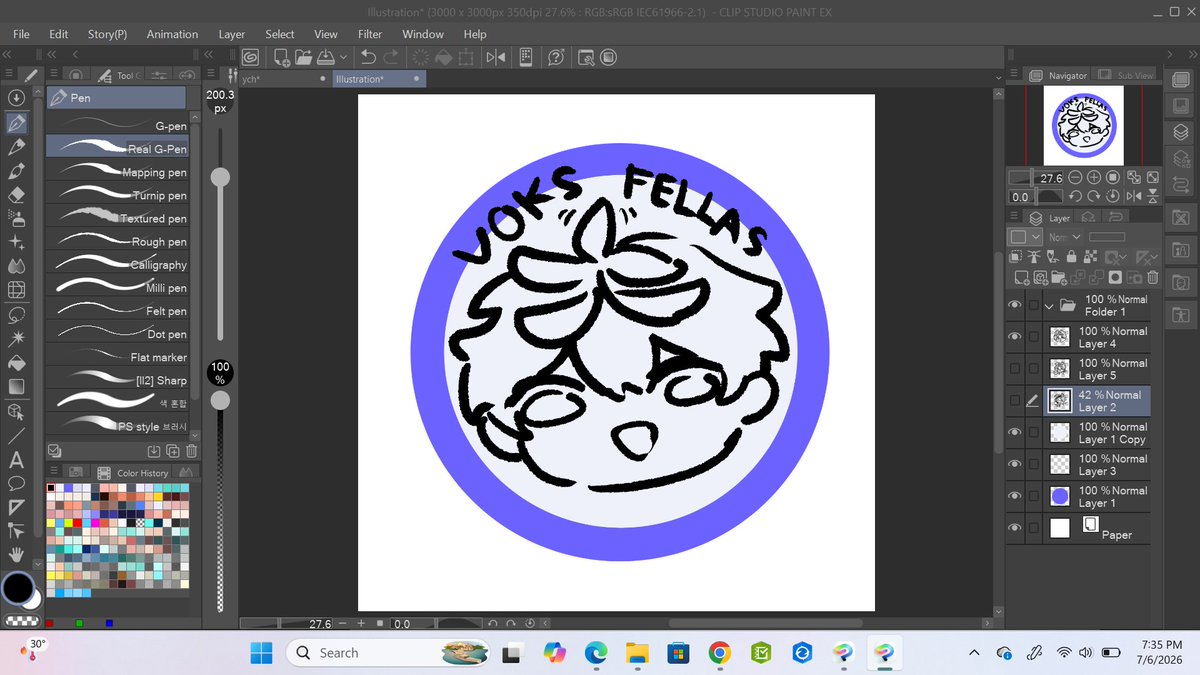
Task: Select the Balloon tool
Action: (x=16, y=483)
